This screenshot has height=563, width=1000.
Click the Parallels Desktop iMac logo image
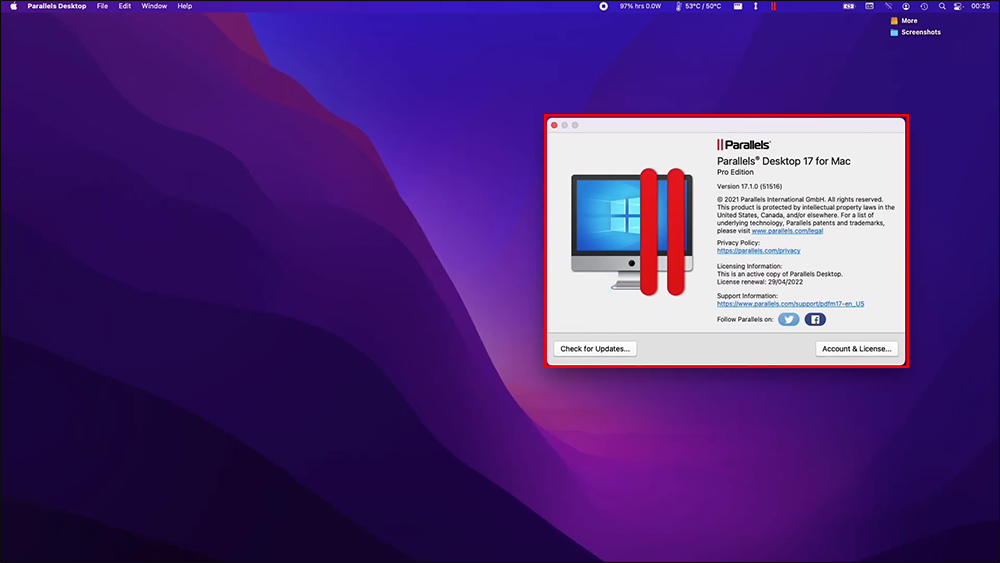click(x=632, y=232)
